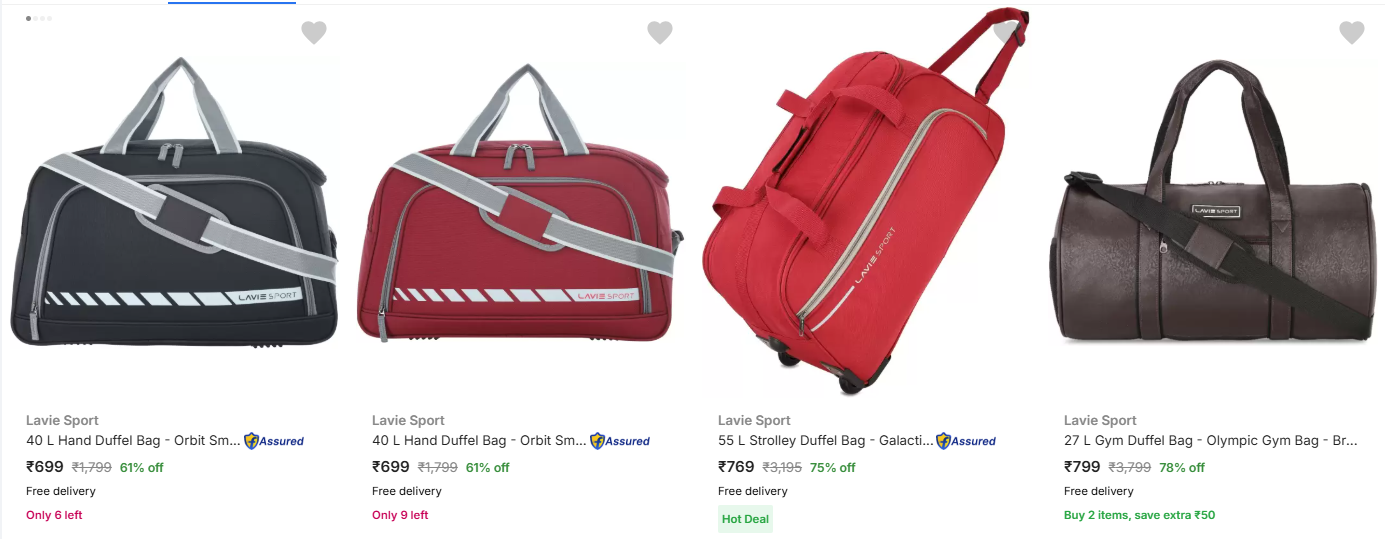Screen dimensions: 1385x539
Task: Open 55 L Strolley Duffel Bag title link
Action: click(825, 441)
